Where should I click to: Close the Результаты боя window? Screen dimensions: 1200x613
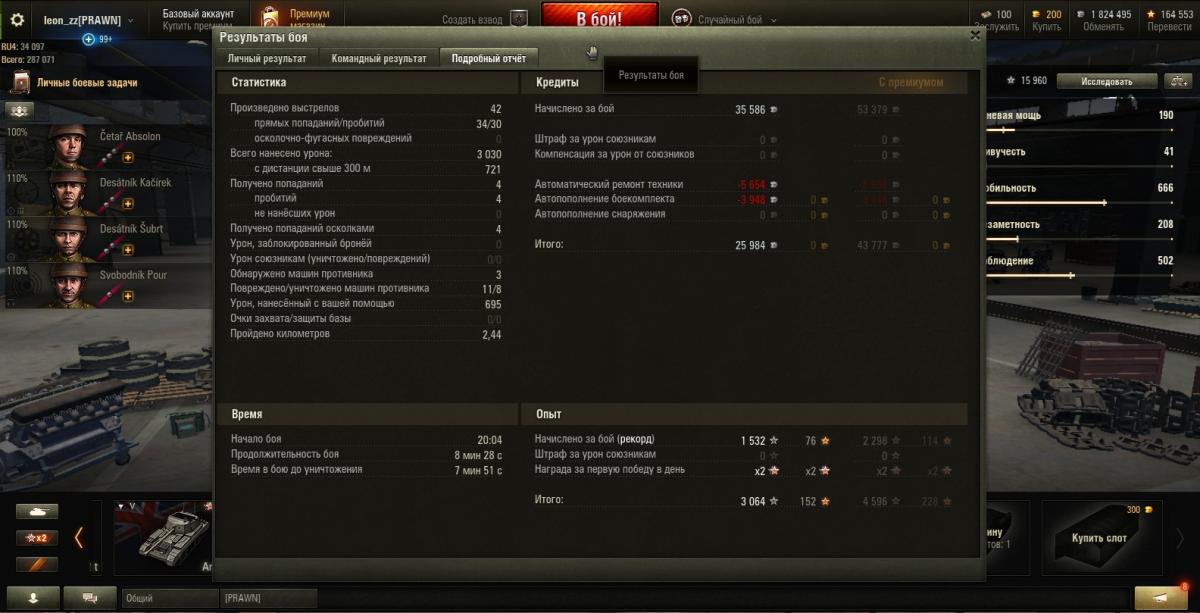point(975,36)
